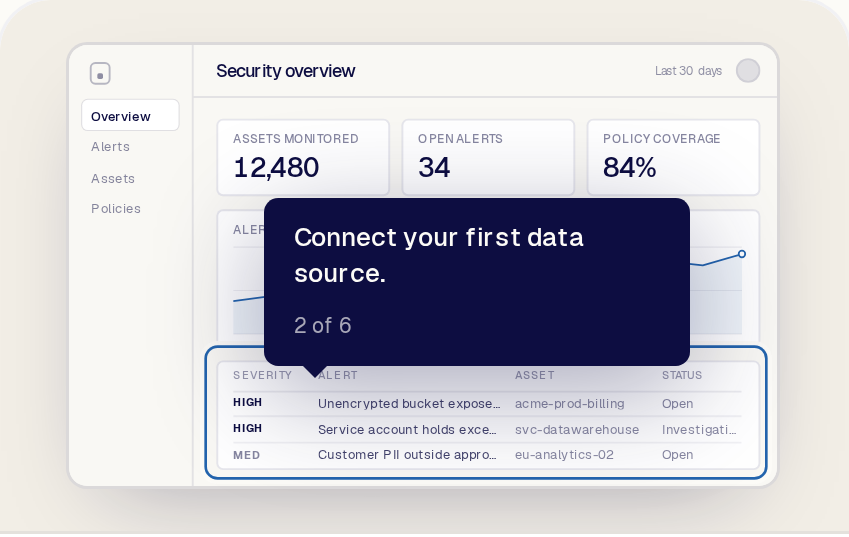Select asset acme-prod-billing
Image resolution: width=849 pixels, height=537 pixels.
tap(570, 404)
